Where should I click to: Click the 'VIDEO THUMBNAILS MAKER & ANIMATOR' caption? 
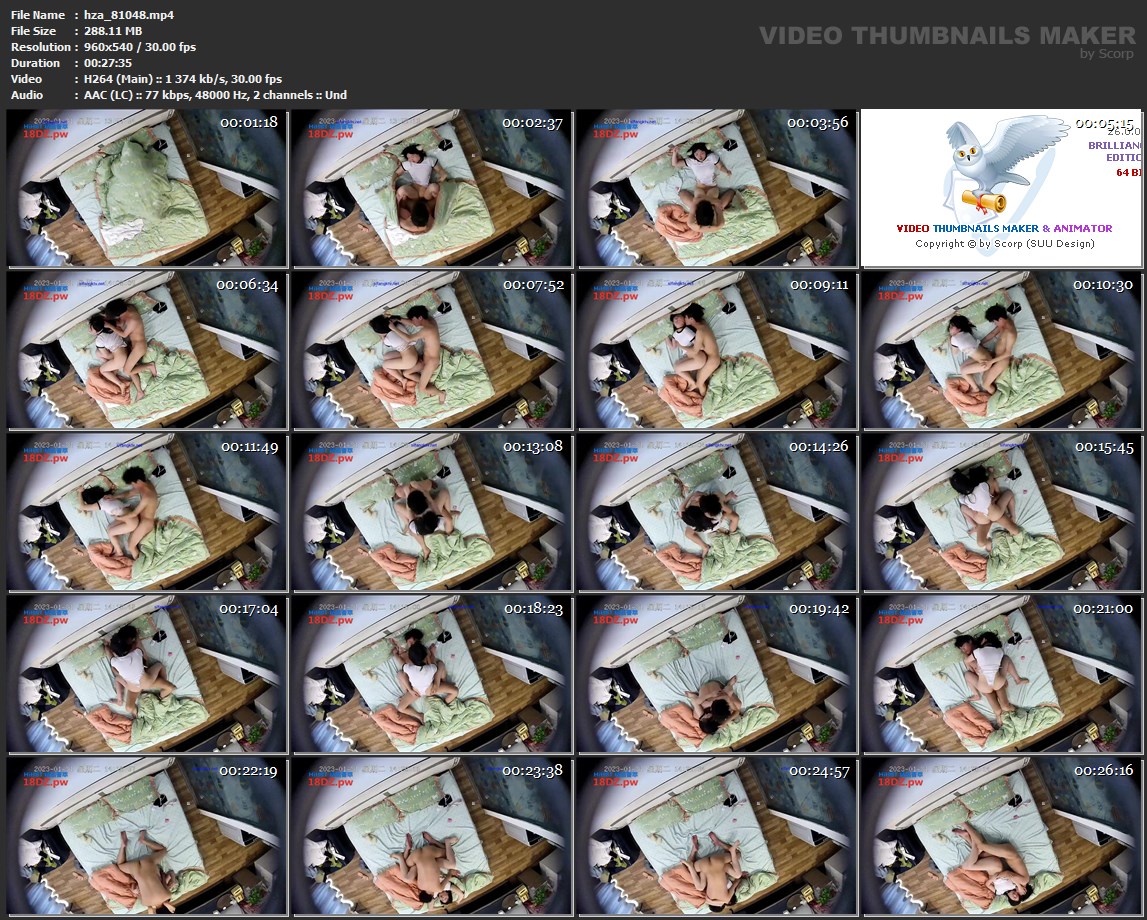pyautogui.click(x=1004, y=228)
